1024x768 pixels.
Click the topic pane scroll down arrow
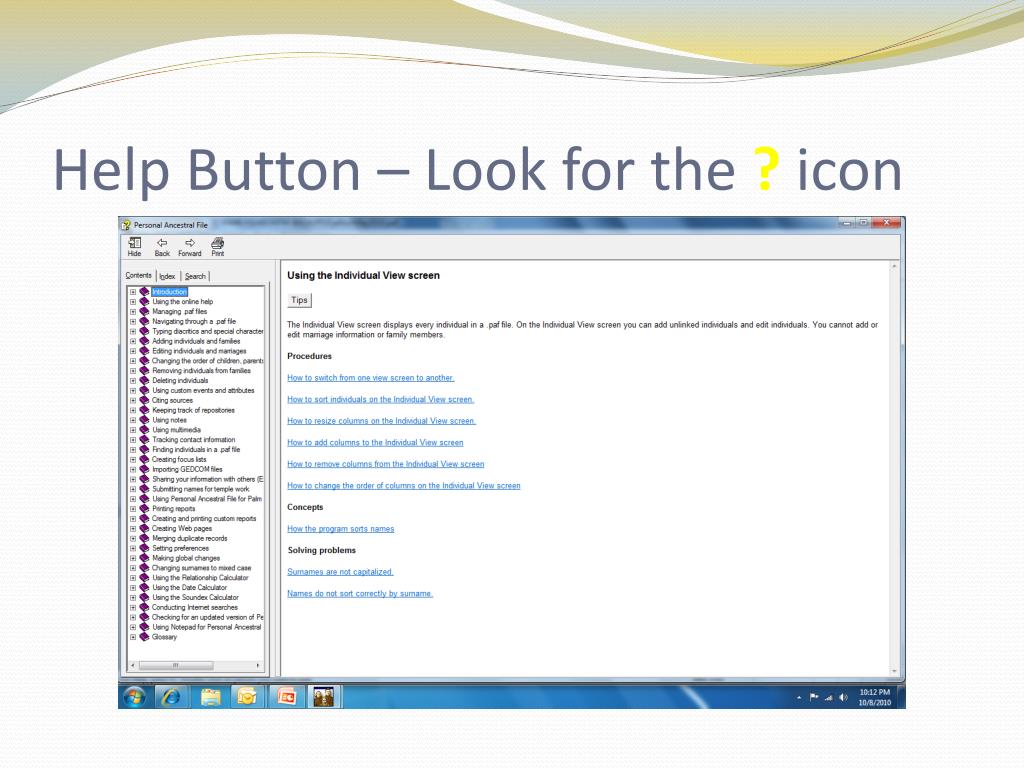pos(894,671)
